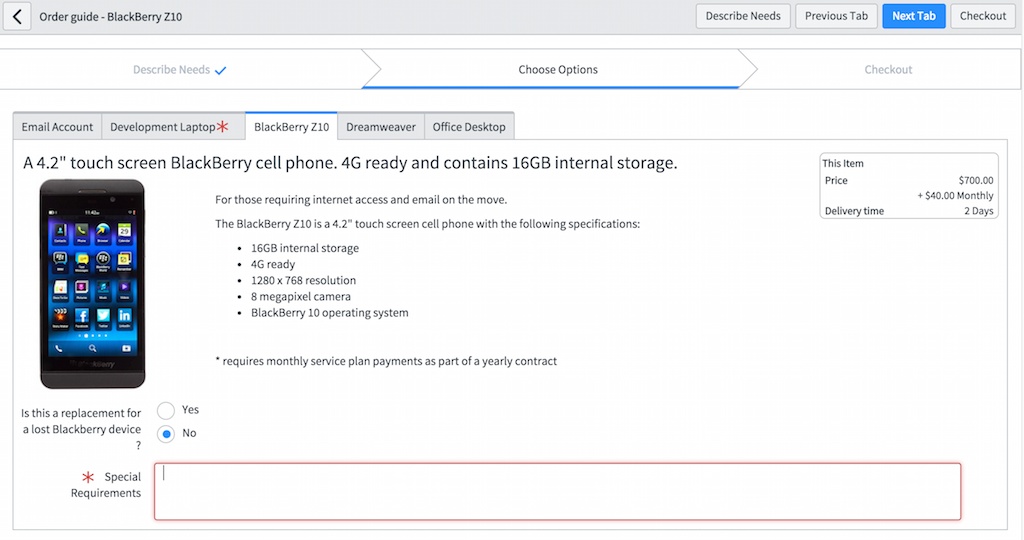Click the Describe Needs header button

[x=743, y=16]
